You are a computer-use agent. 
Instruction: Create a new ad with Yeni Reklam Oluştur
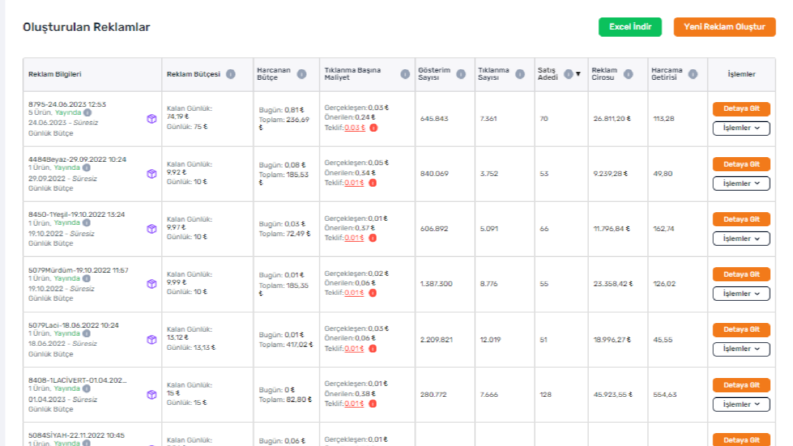[724, 27]
